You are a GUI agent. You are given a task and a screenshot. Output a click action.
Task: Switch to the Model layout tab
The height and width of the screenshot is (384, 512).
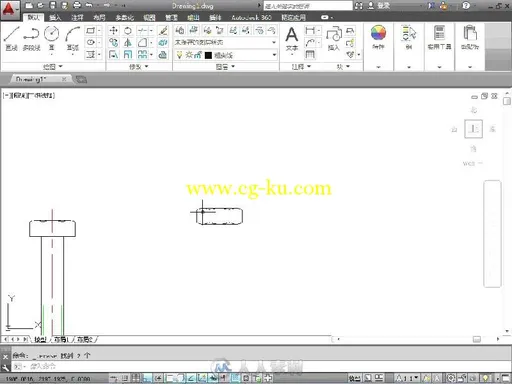(x=40, y=339)
